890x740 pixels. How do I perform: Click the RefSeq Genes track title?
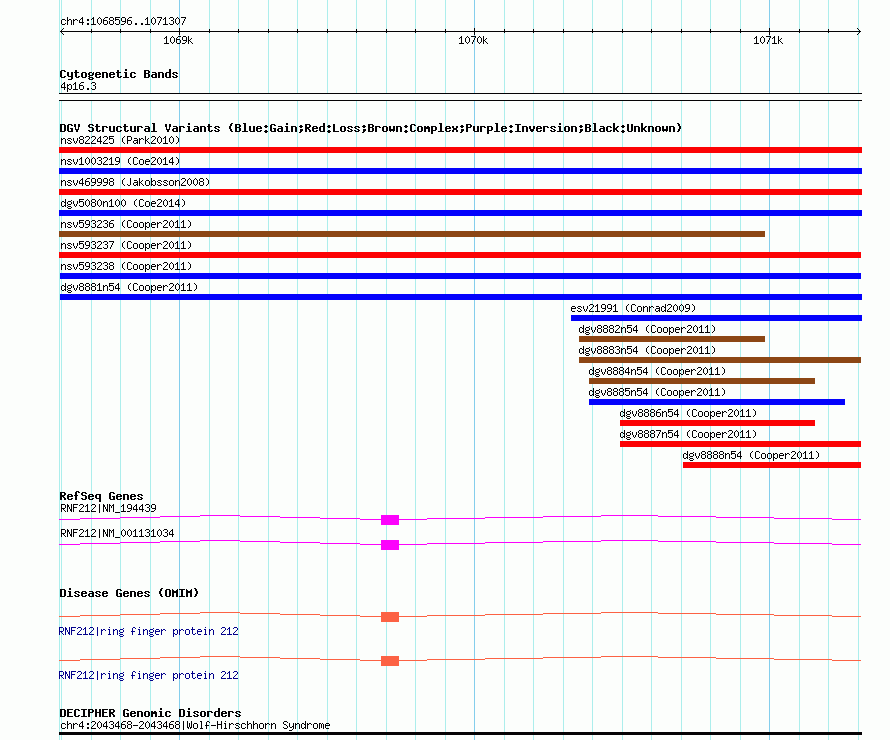click(101, 496)
